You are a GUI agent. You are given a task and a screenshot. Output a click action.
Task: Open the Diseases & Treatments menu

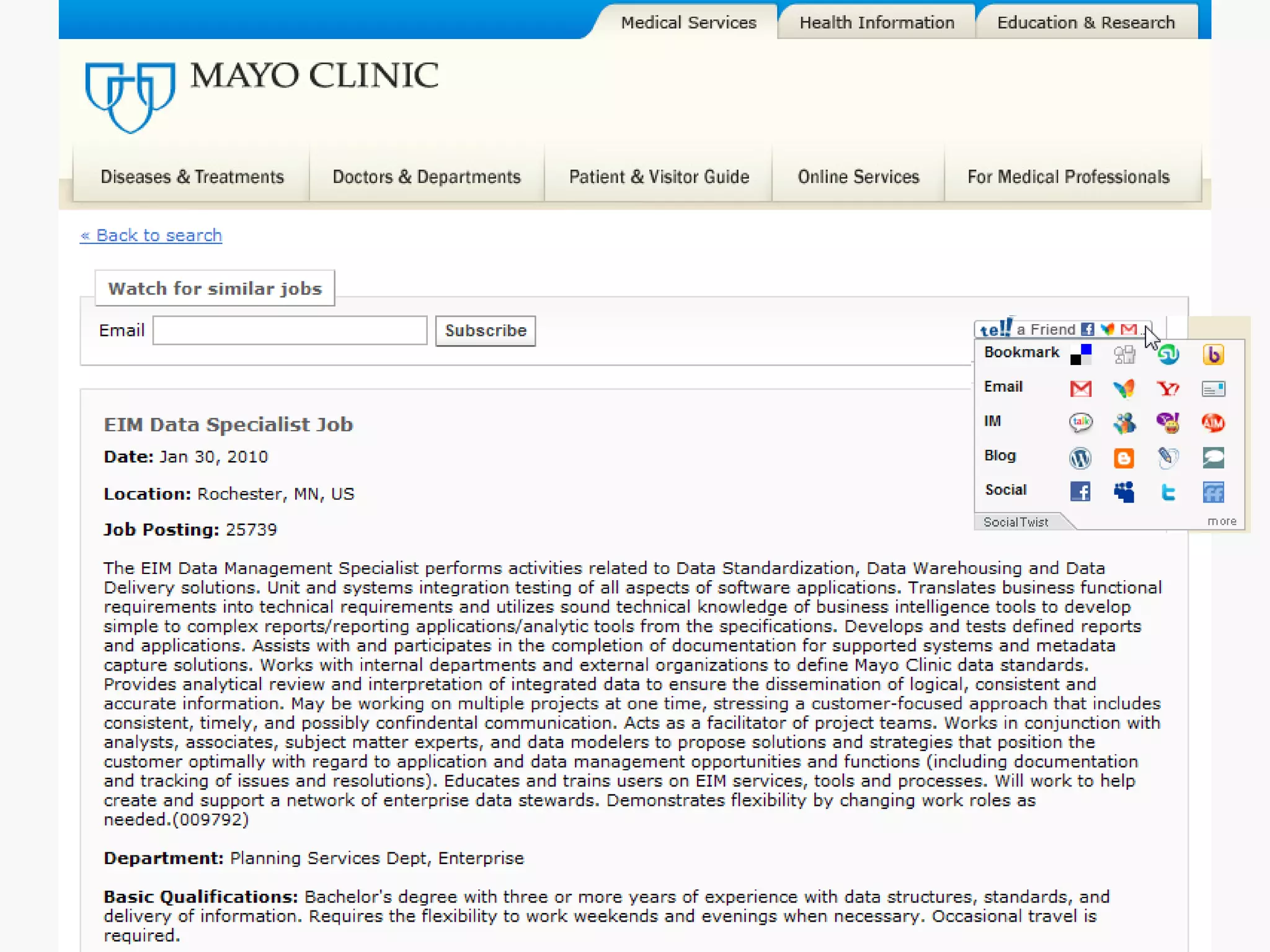192,177
